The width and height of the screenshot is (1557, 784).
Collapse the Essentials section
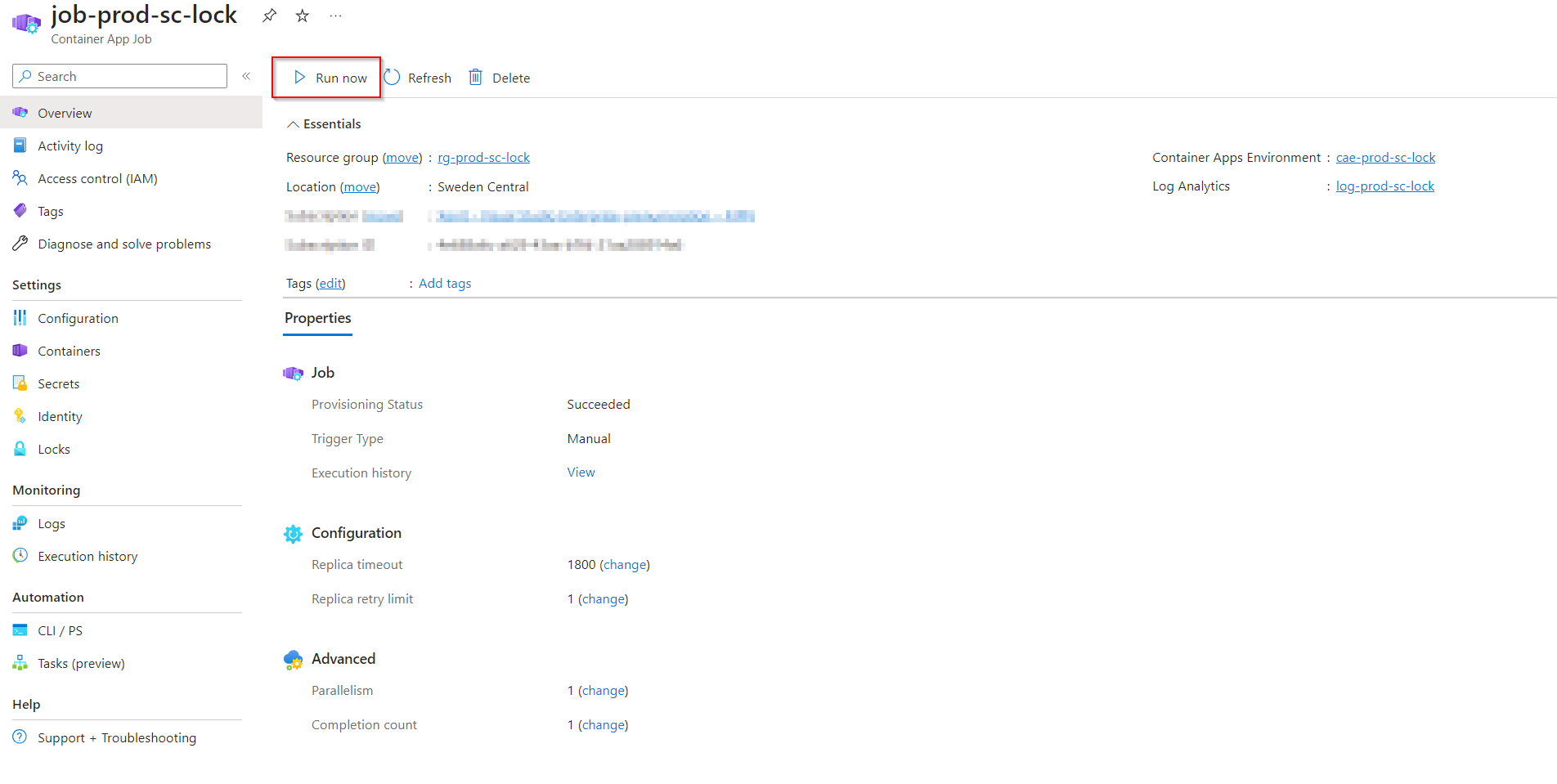click(323, 123)
